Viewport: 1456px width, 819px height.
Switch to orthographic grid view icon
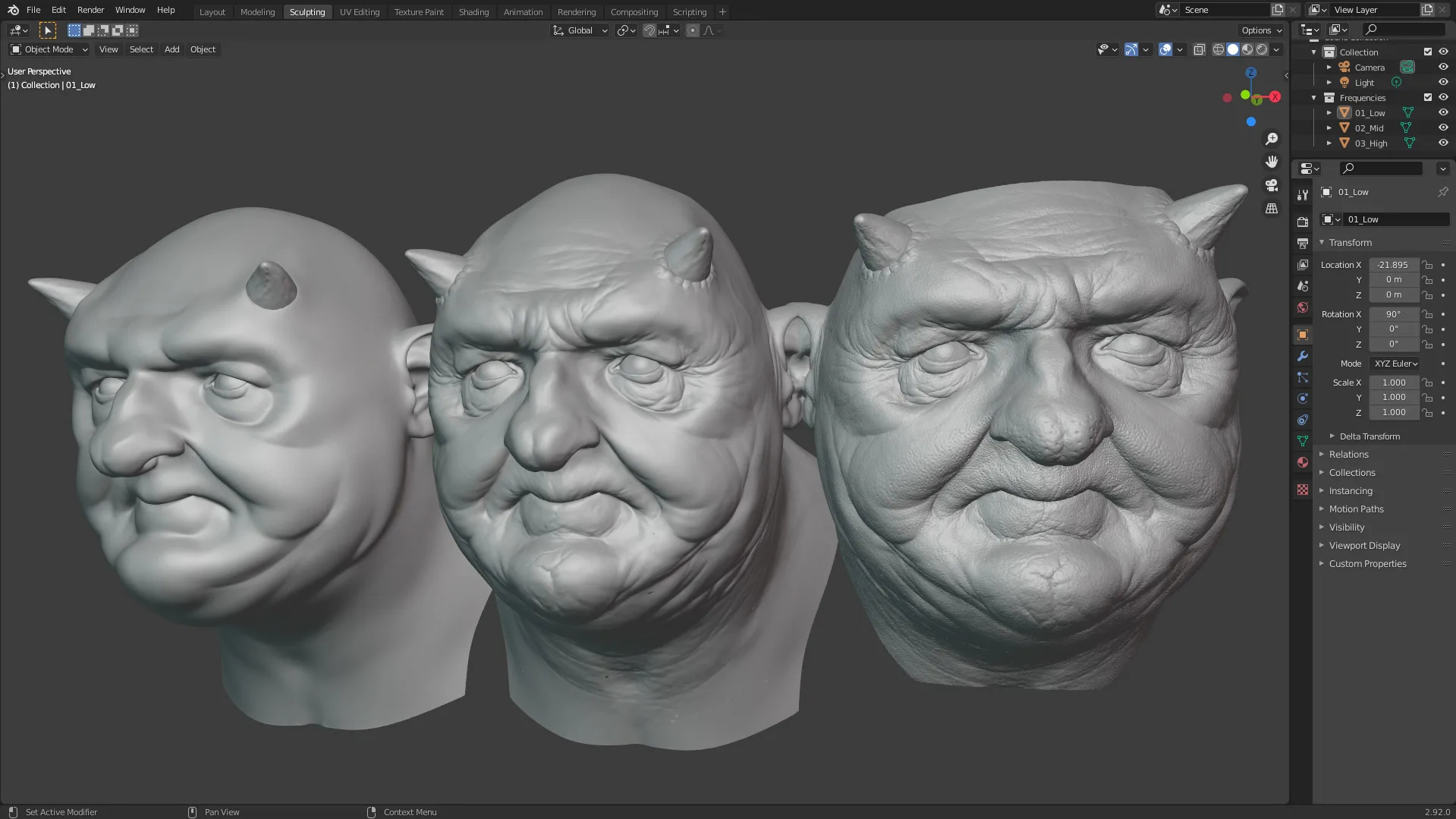pyautogui.click(x=1272, y=209)
